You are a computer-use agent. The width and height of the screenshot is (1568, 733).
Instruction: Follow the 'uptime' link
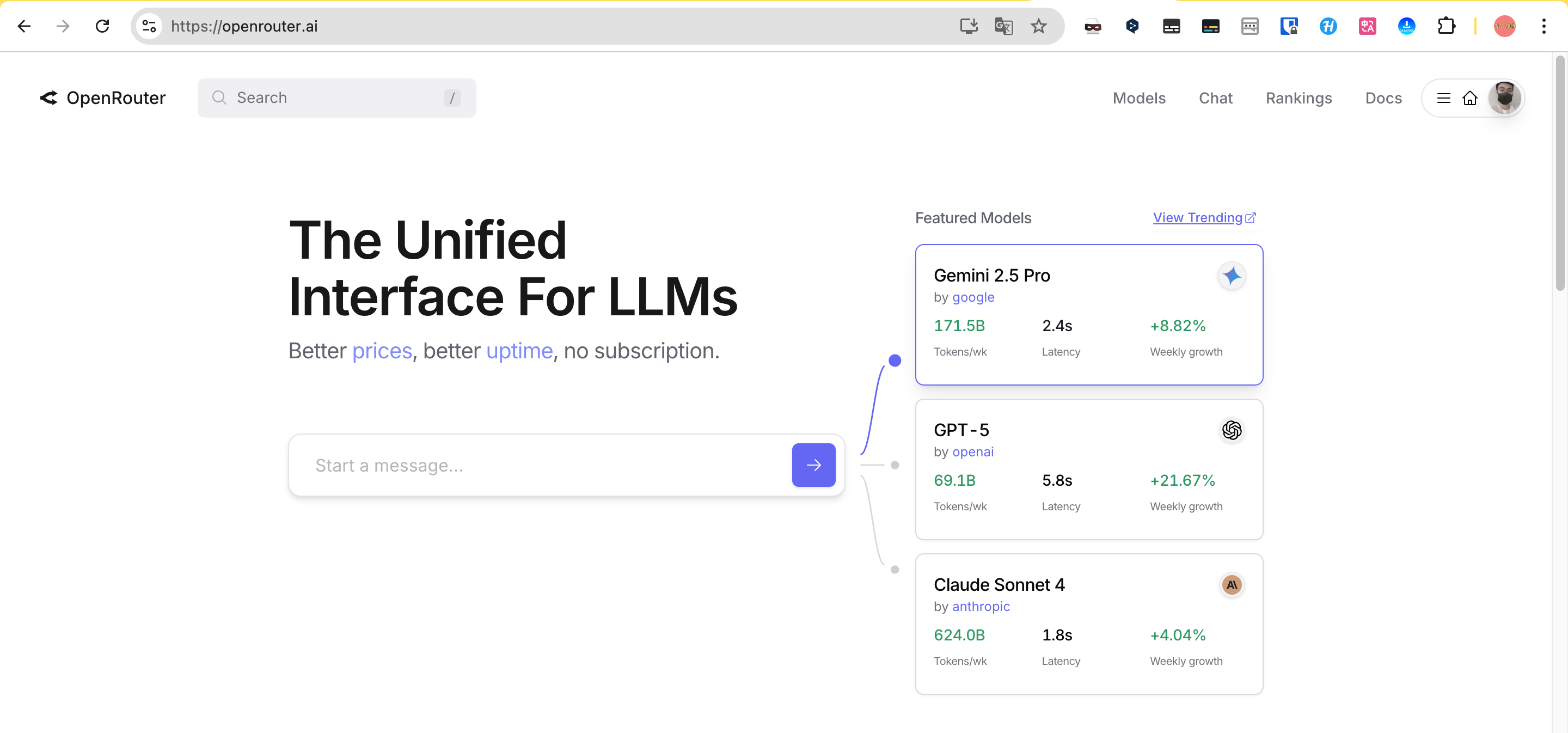[519, 351]
